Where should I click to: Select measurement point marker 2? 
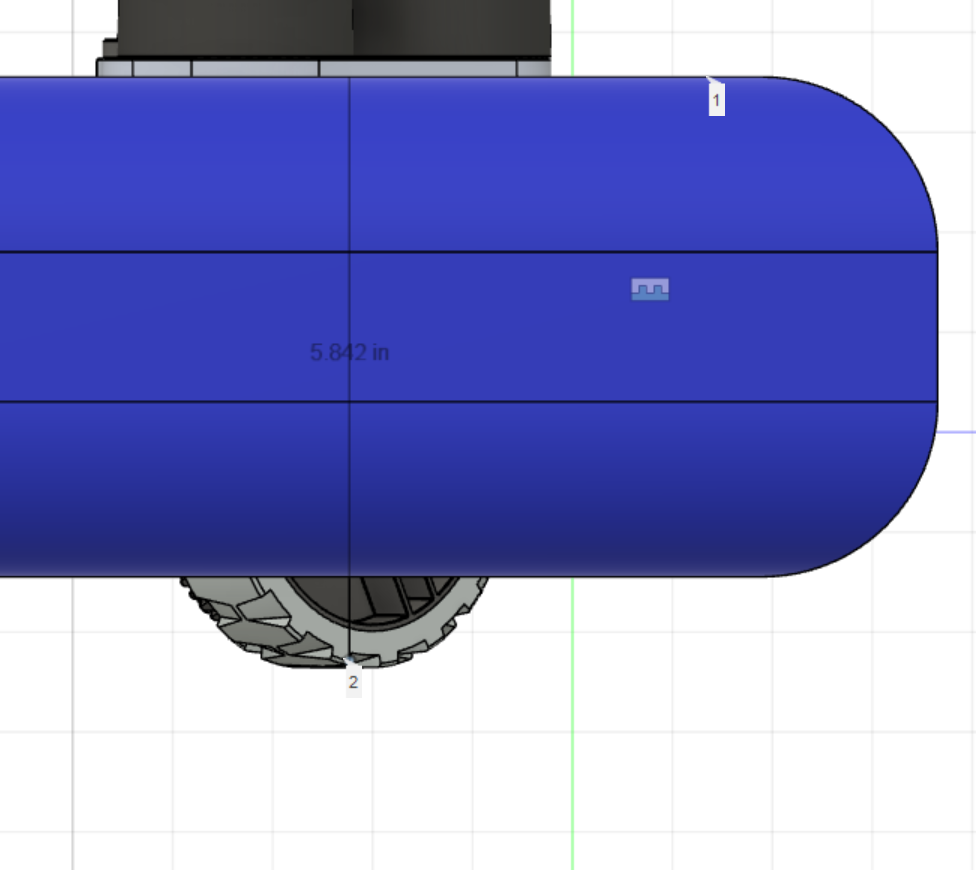[x=354, y=682]
